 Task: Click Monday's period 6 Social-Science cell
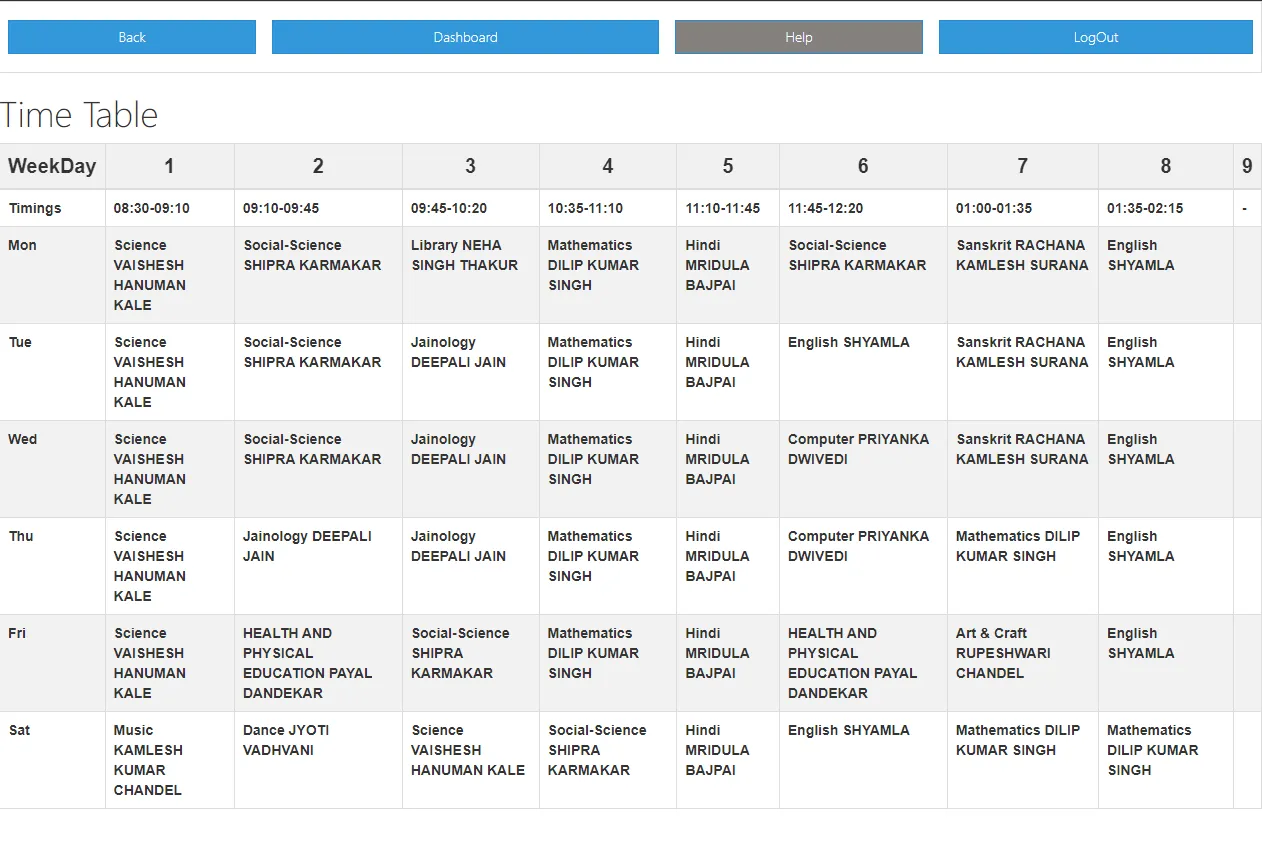click(x=863, y=275)
